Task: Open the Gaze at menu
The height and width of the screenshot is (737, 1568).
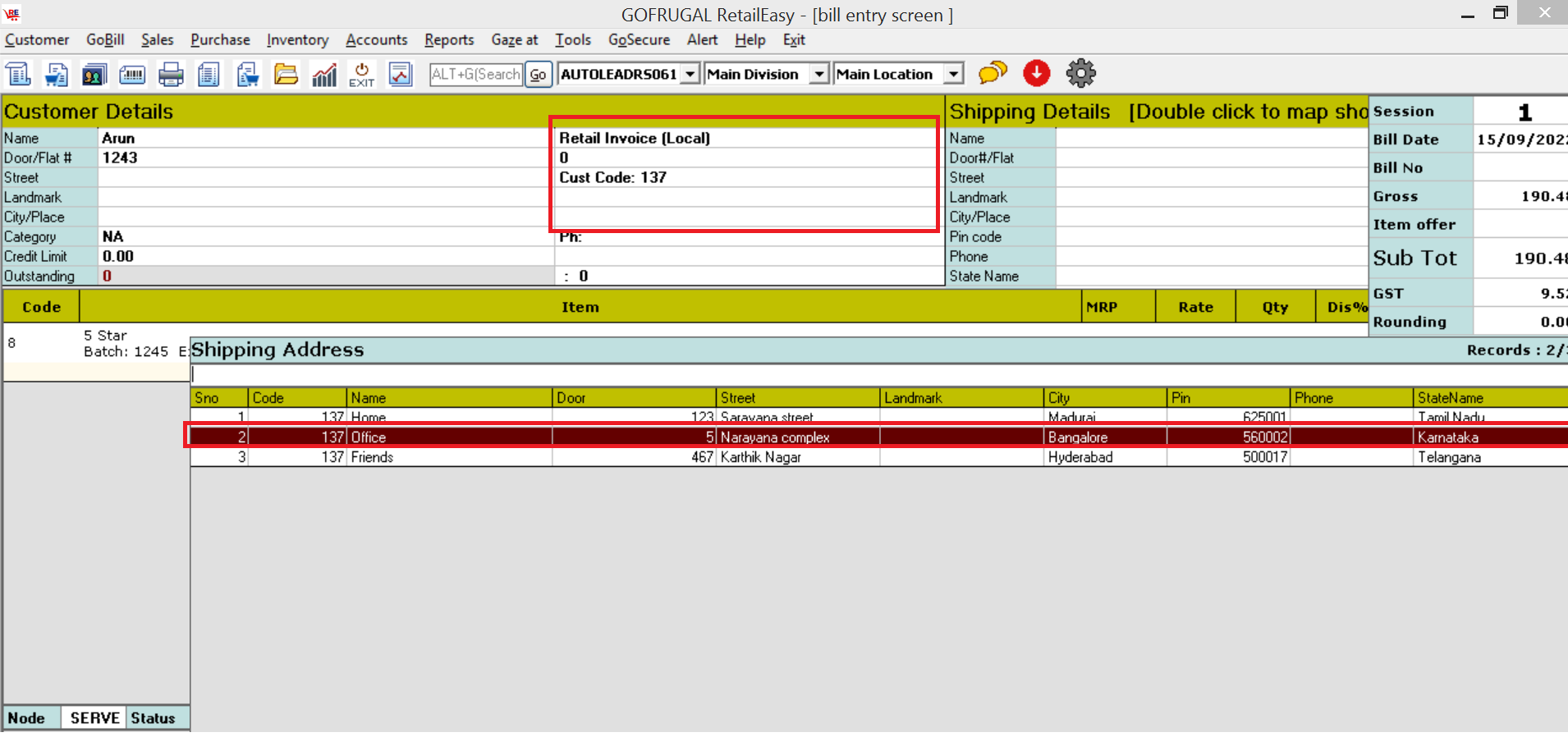Action: tap(515, 39)
